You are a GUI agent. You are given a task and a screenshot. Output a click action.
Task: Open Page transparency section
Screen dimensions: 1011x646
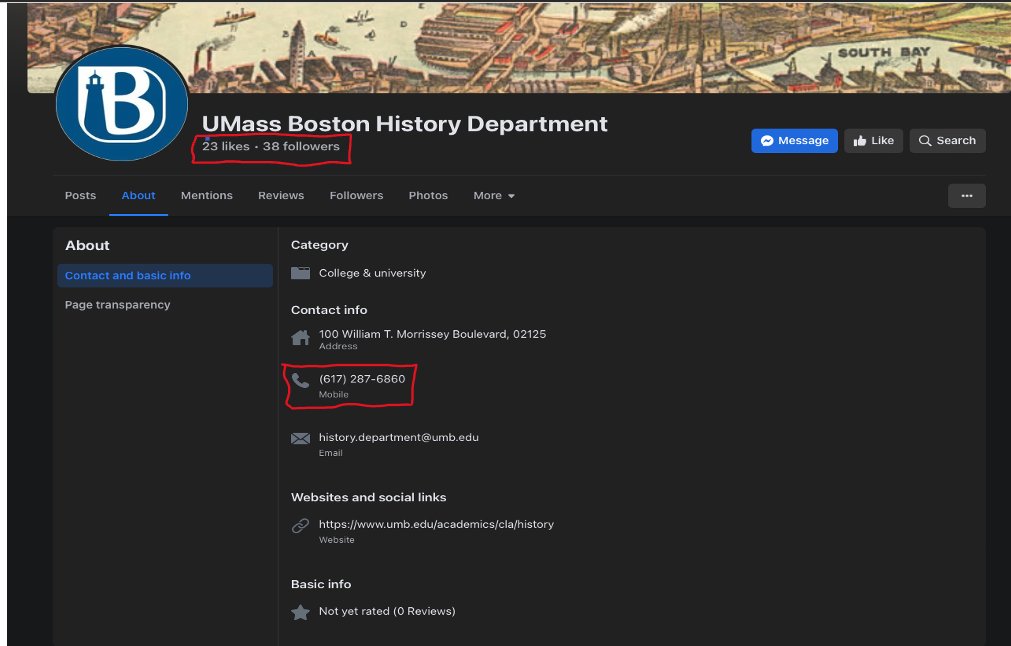tap(117, 304)
